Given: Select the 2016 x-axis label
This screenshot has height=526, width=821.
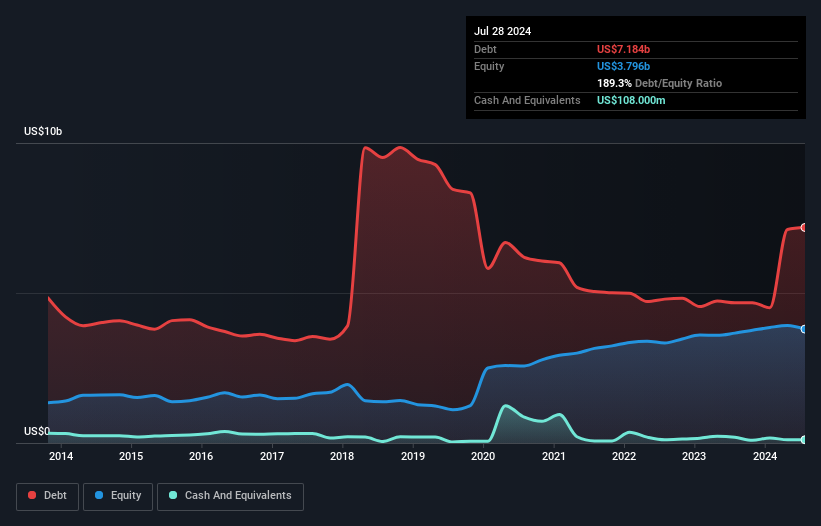Looking at the screenshot, I should pyautogui.click(x=201, y=456).
